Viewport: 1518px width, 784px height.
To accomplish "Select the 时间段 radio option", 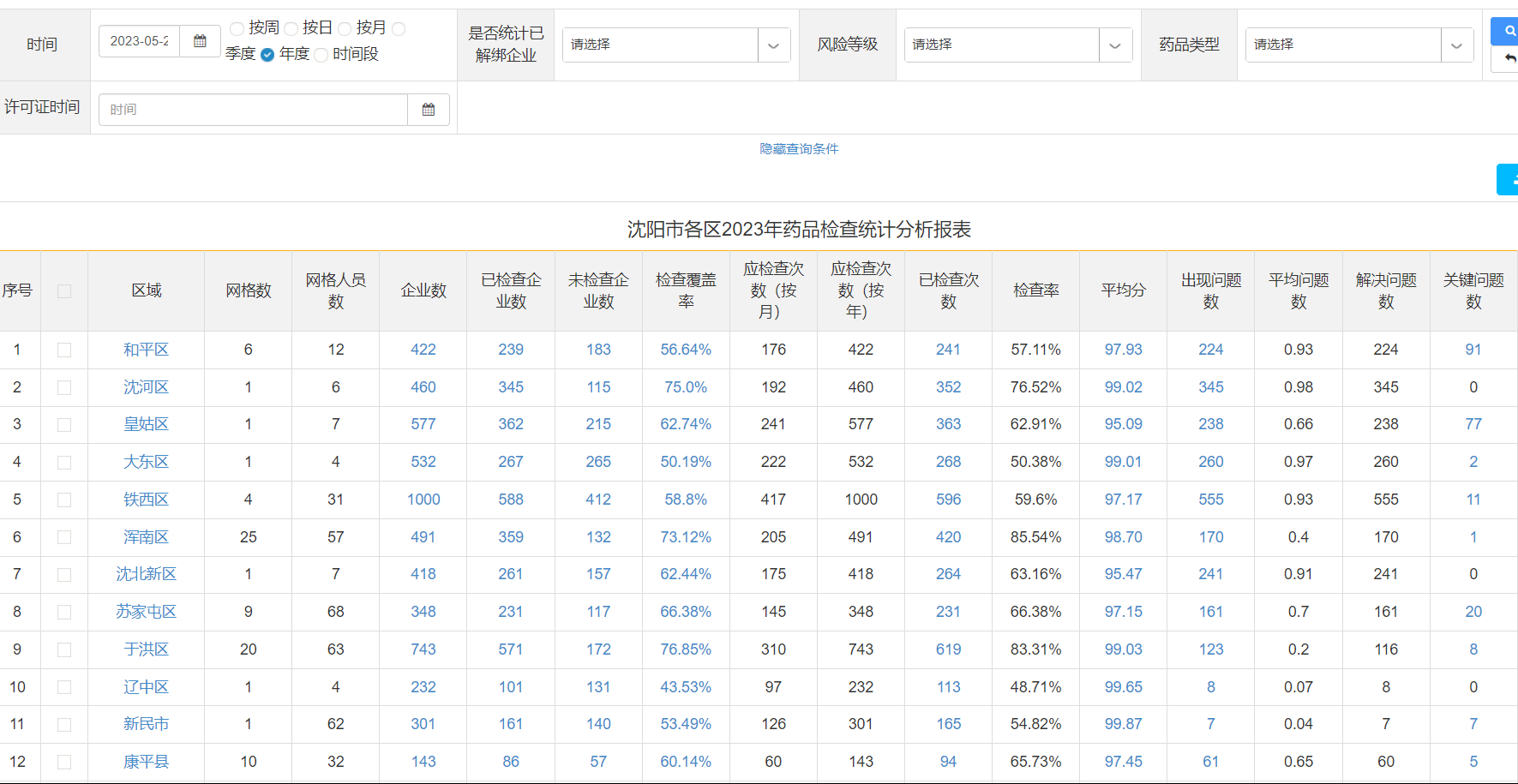I will coord(321,55).
